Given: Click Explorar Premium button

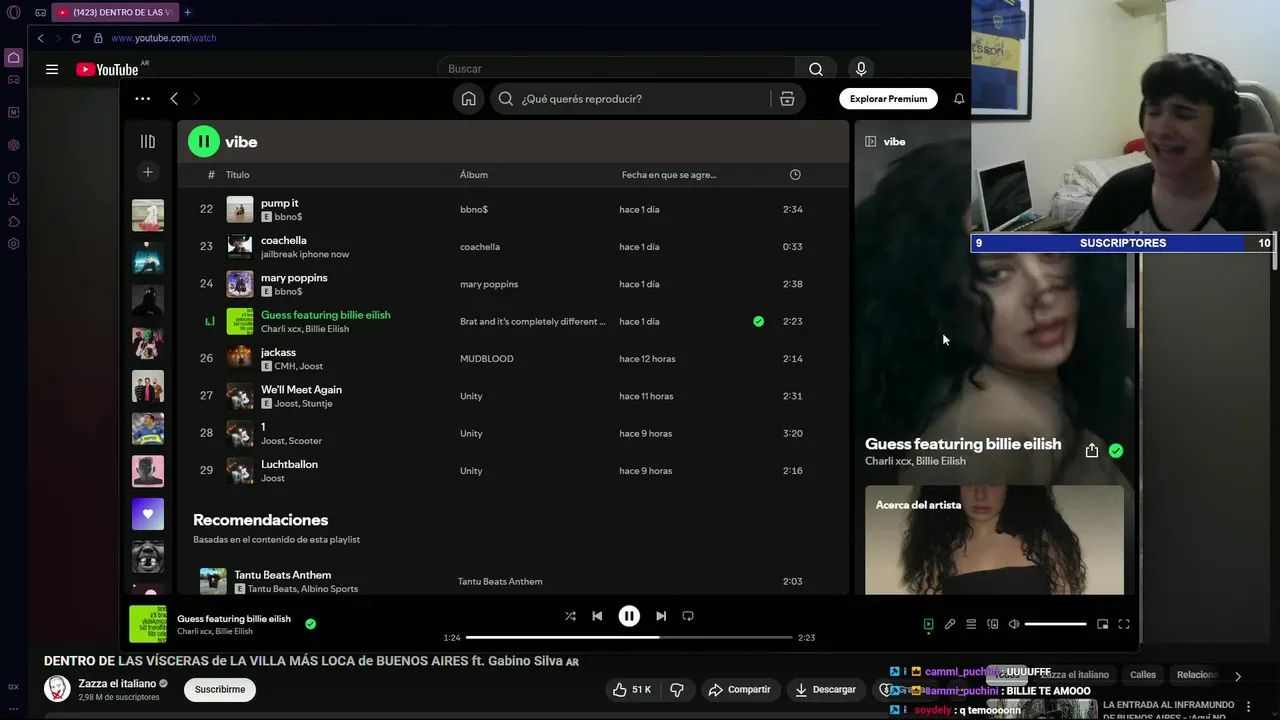Looking at the screenshot, I should pyautogui.click(x=888, y=98).
